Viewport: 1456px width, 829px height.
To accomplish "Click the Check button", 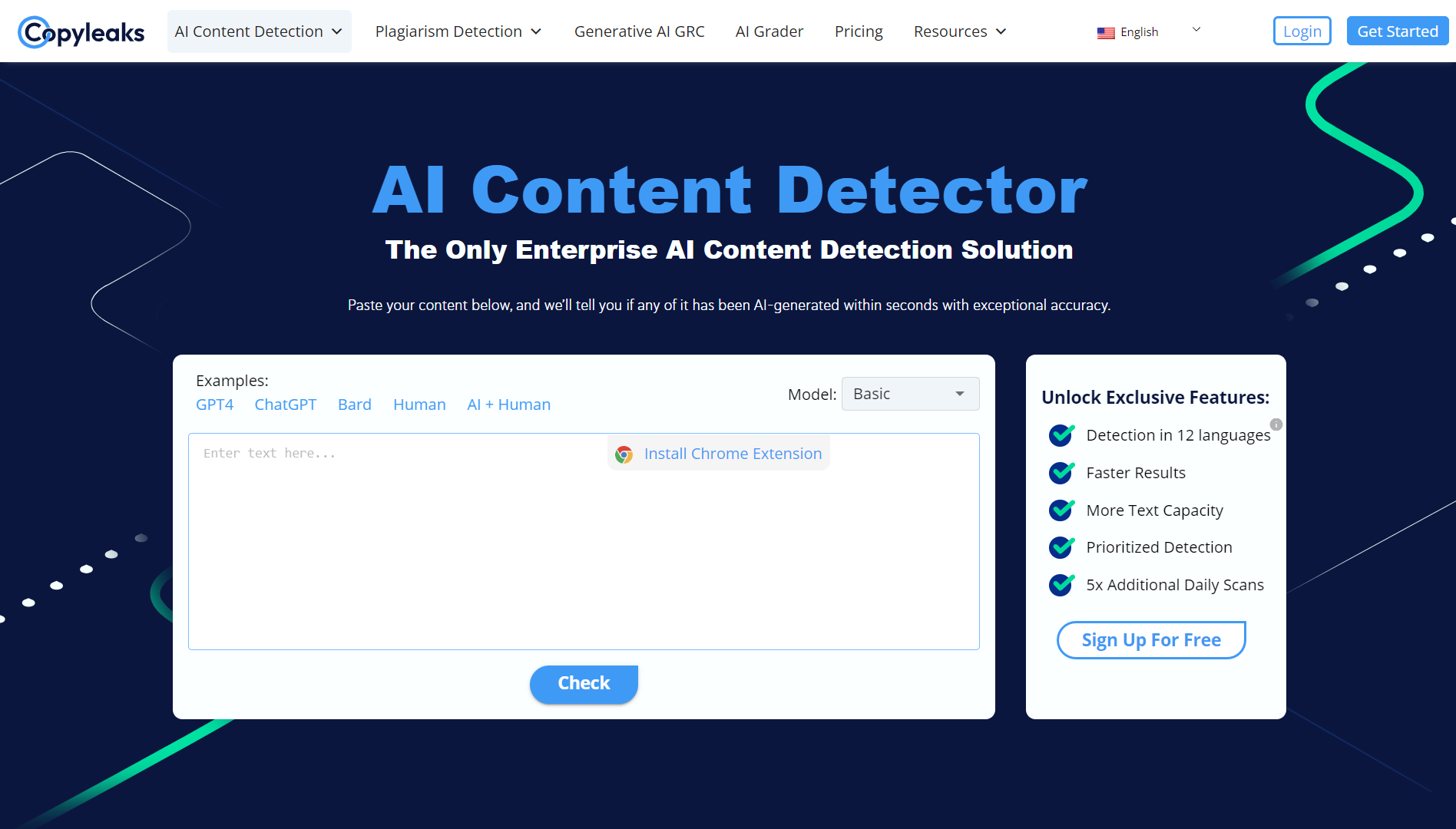I will click(x=584, y=683).
